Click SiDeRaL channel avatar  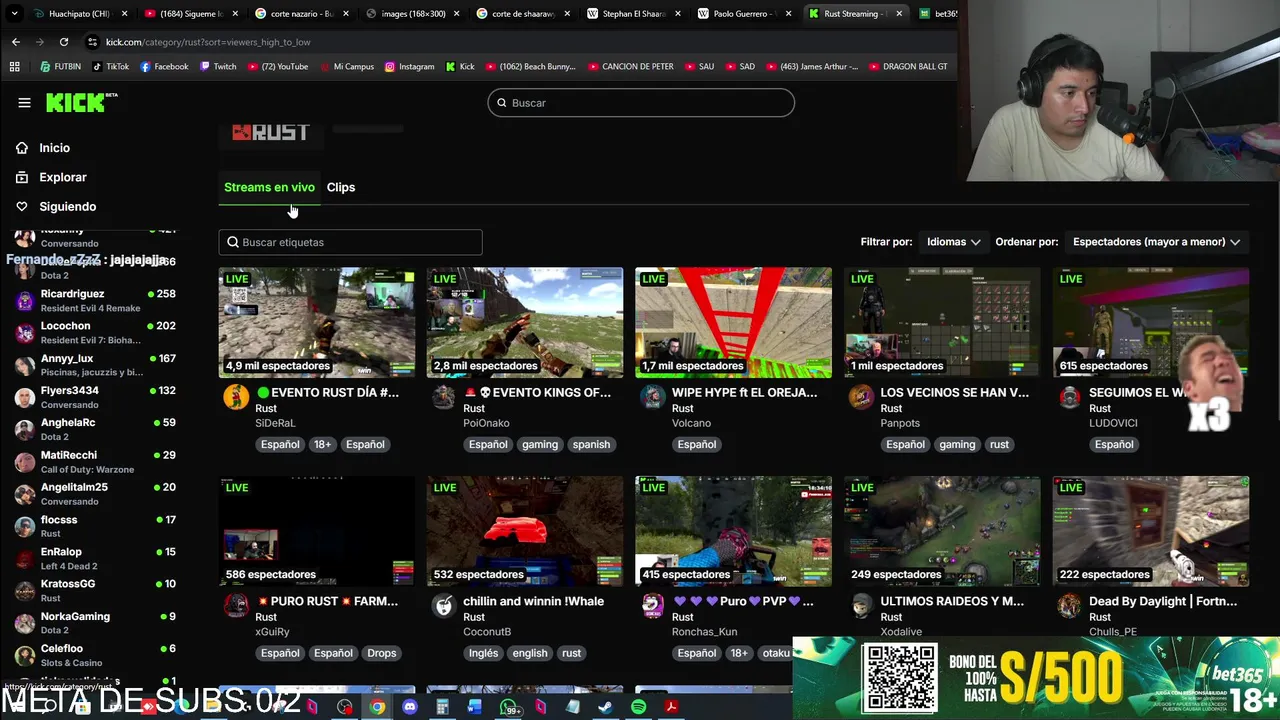[x=236, y=397]
